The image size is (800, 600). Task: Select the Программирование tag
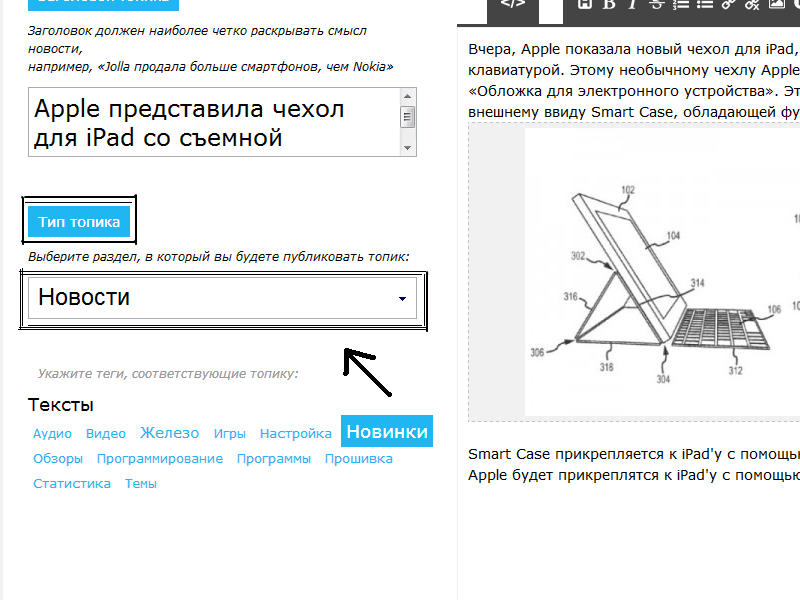pyautogui.click(x=160, y=459)
